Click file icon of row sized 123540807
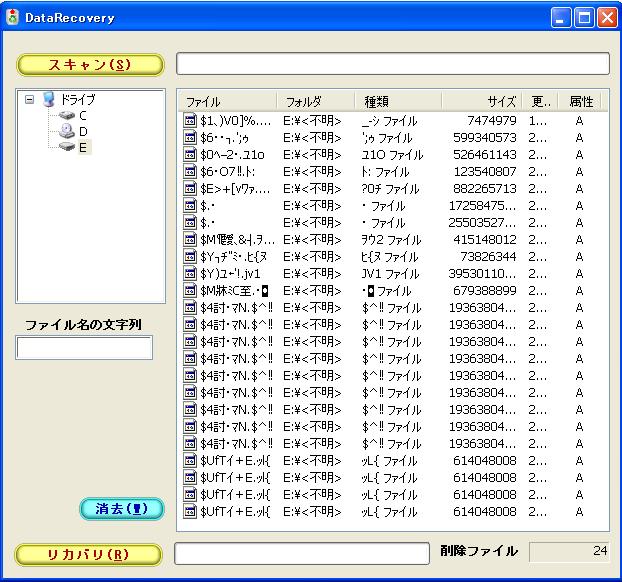This screenshot has height=582, width=622. (x=190, y=171)
